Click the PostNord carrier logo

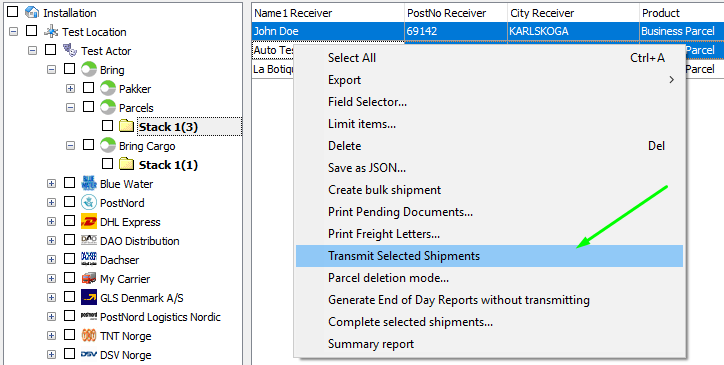click(x=89, y=202)
